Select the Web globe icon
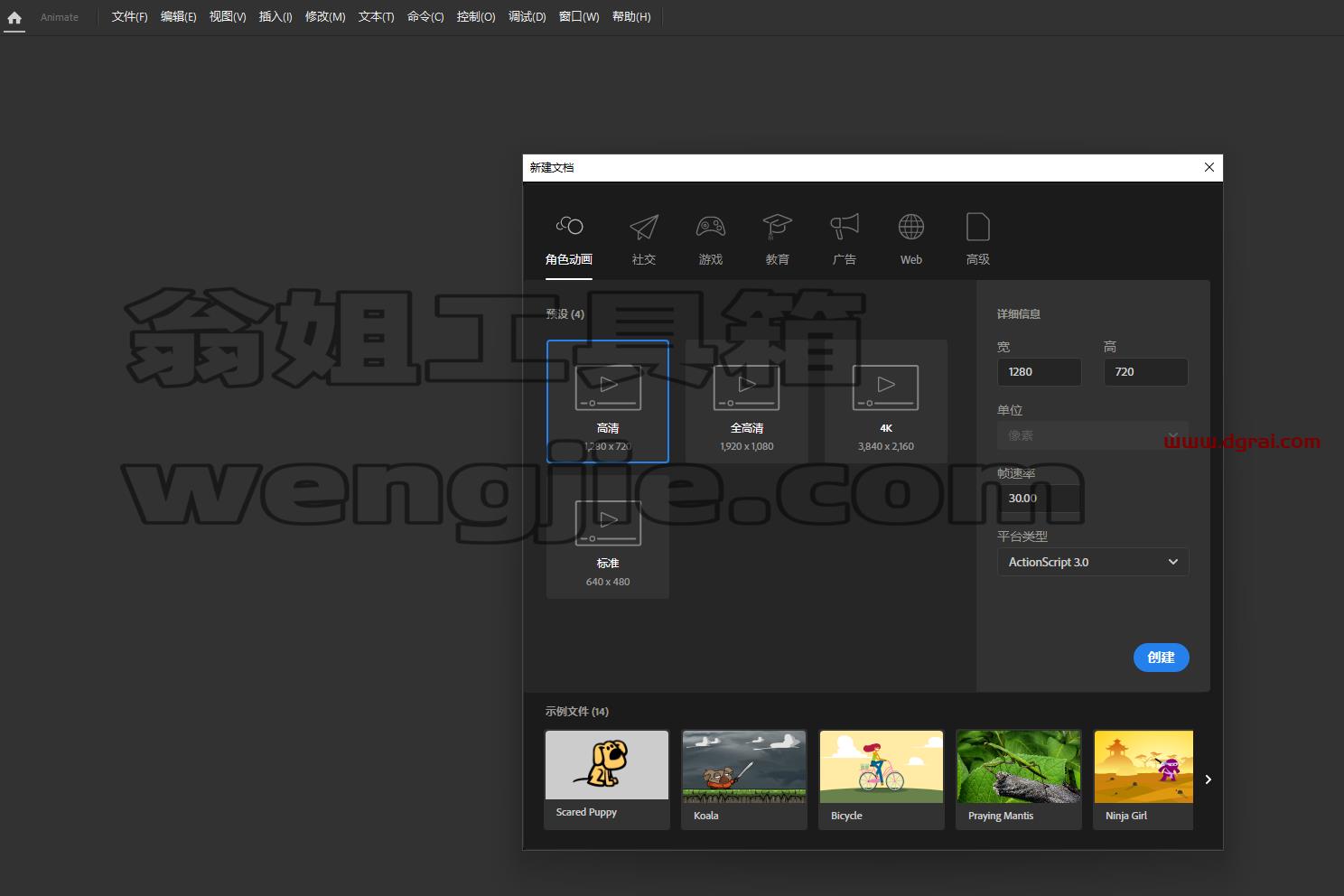Viewport: 1344px width, 896px height. pos(911,228)
